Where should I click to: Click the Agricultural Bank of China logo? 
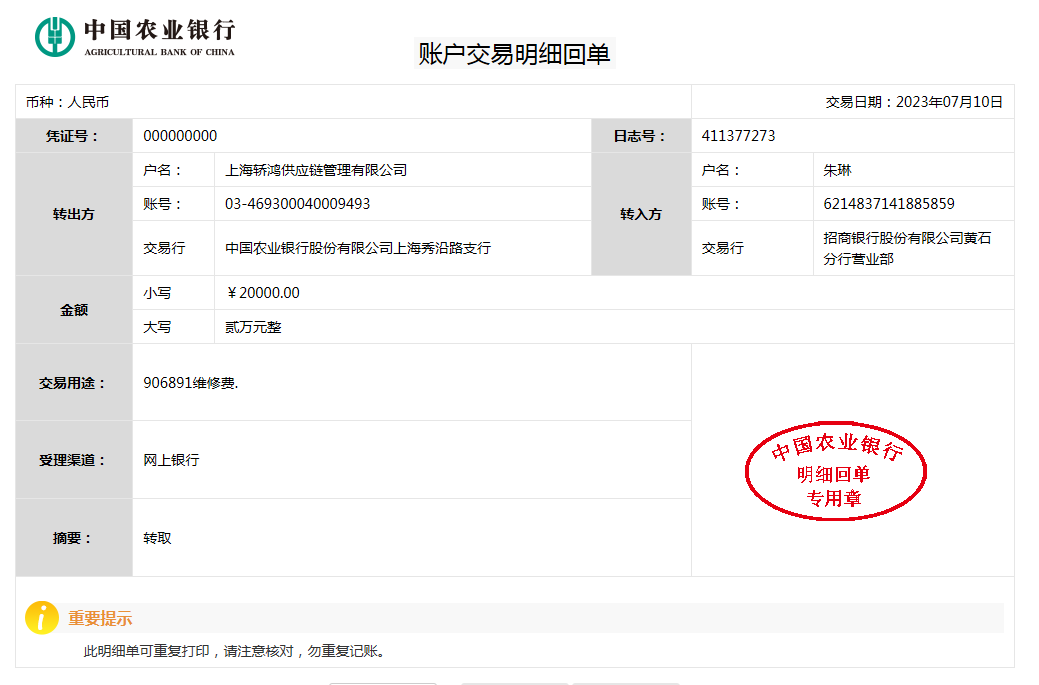134,37
